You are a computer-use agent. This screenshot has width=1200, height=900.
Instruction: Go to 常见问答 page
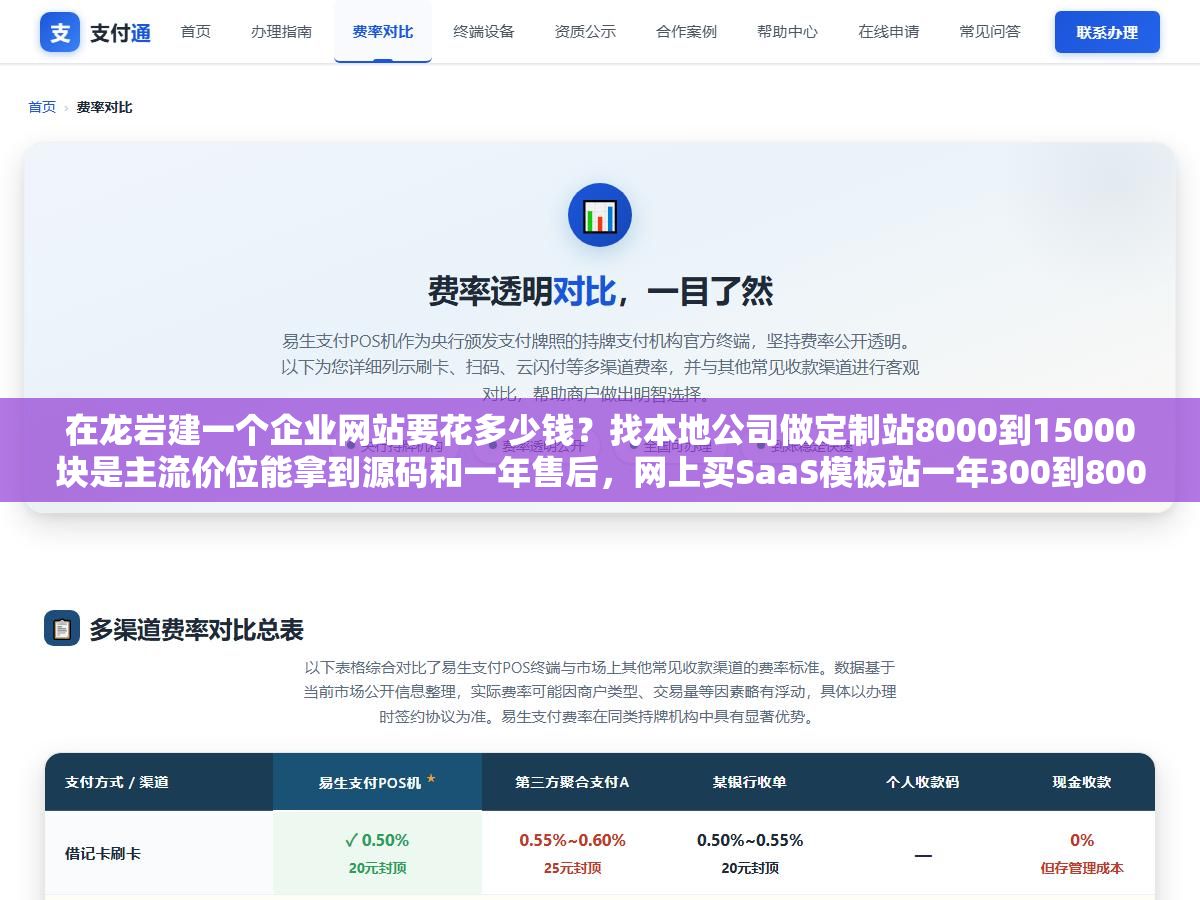coord(990,32)
